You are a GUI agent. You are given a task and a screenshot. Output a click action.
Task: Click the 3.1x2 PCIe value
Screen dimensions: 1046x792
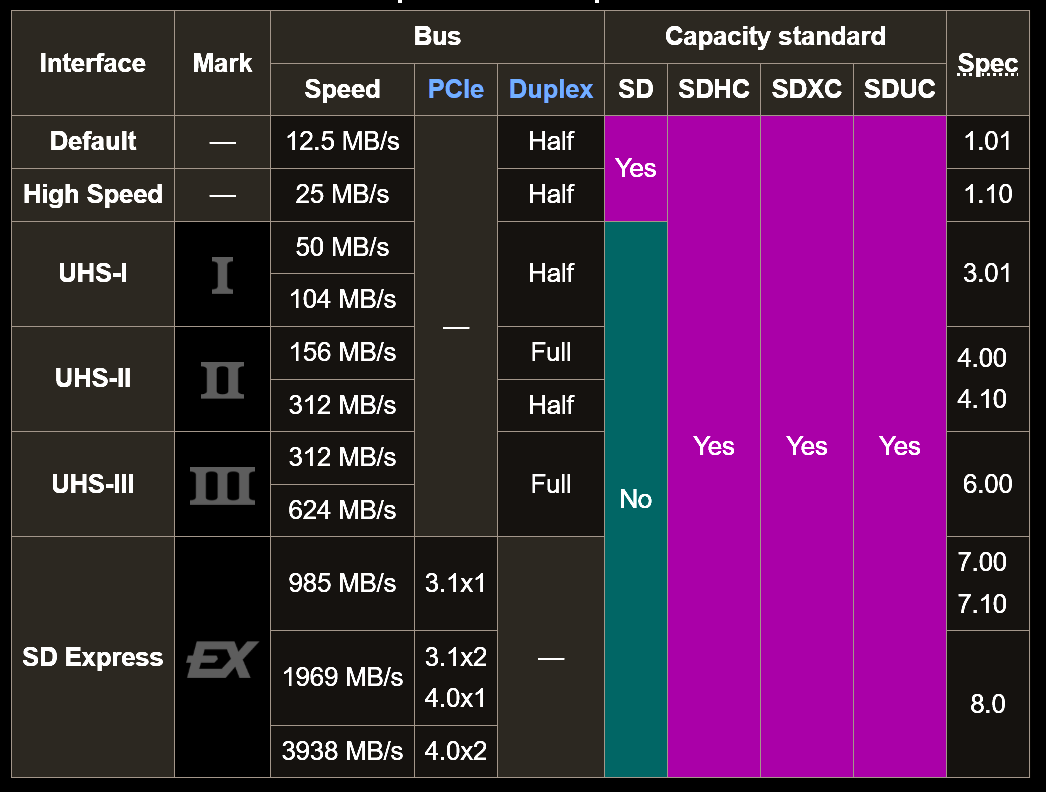click(456, 657)
